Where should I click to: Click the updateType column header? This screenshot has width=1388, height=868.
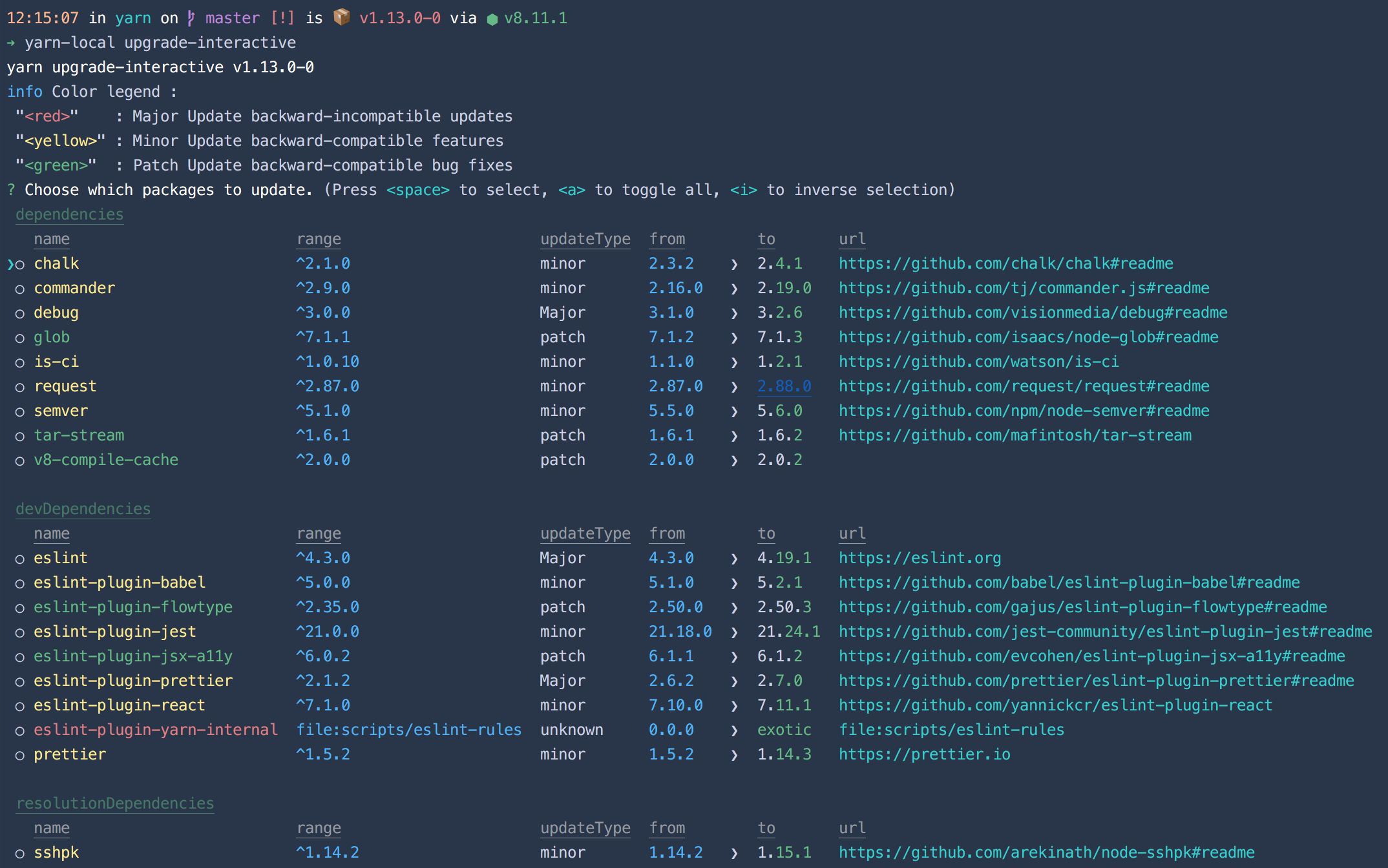point(585,238)
